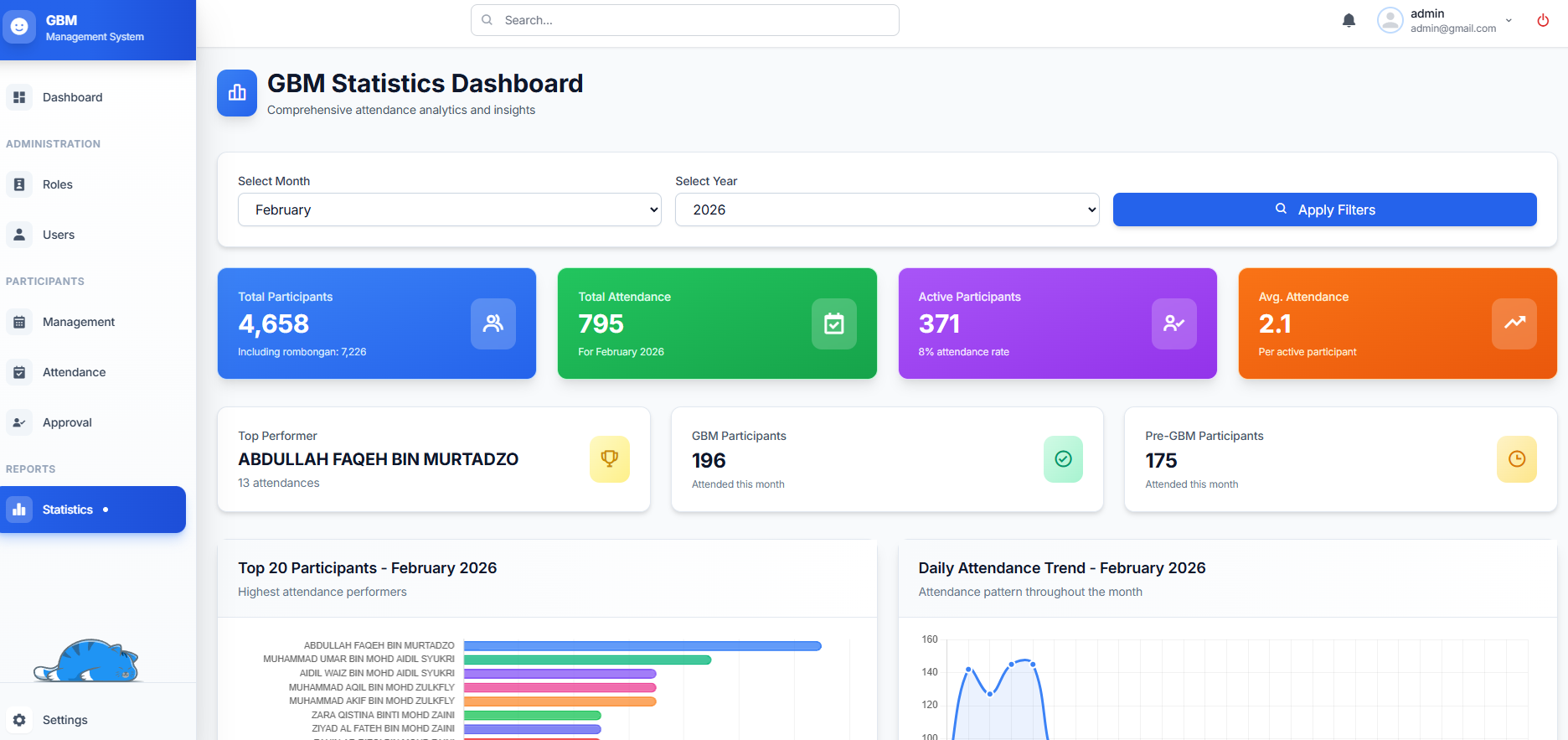Click the Top Performer trophy icon
Viewport: 1568px width, 740px height.
pyautogui.click(x=610, y=459)
